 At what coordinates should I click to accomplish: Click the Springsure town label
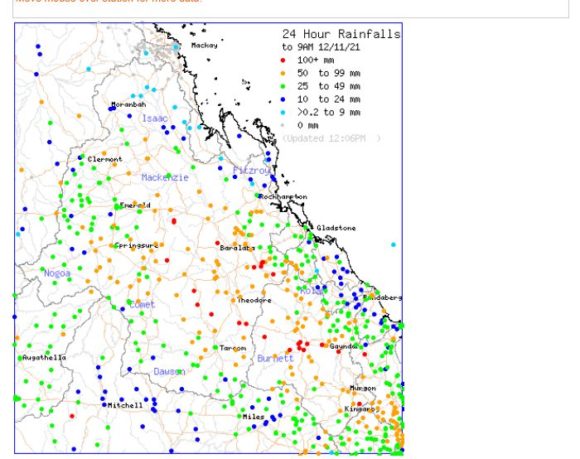[136, 245]
